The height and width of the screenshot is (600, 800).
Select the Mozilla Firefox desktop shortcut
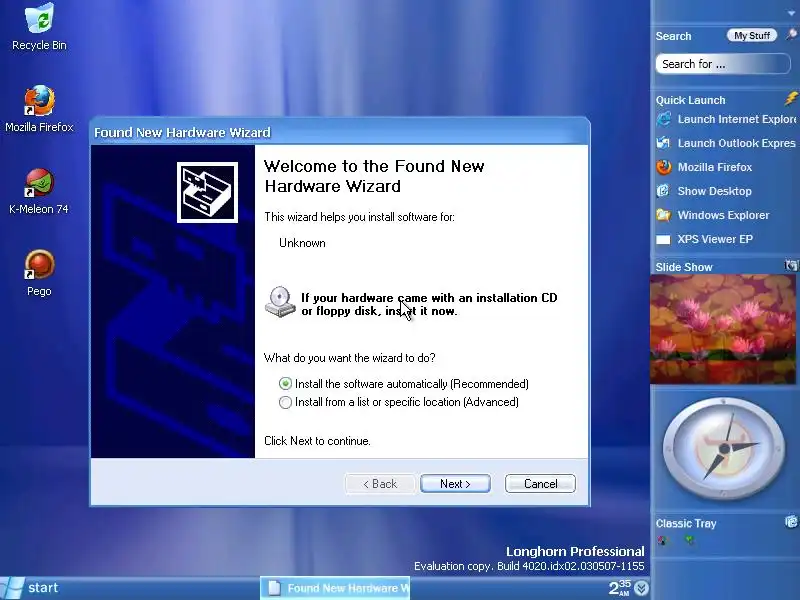39,109
